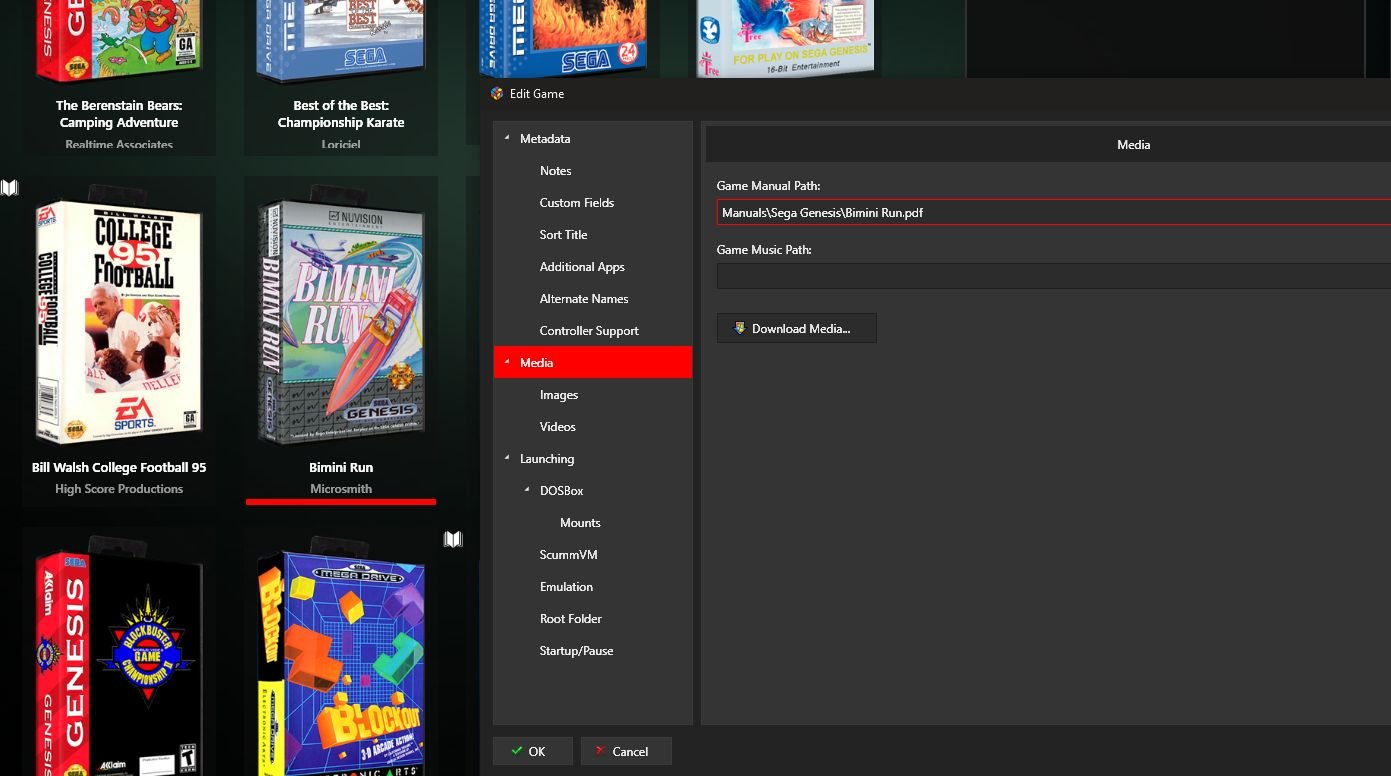Open the Notes page

pyautogui.click(x=555, y=171)
